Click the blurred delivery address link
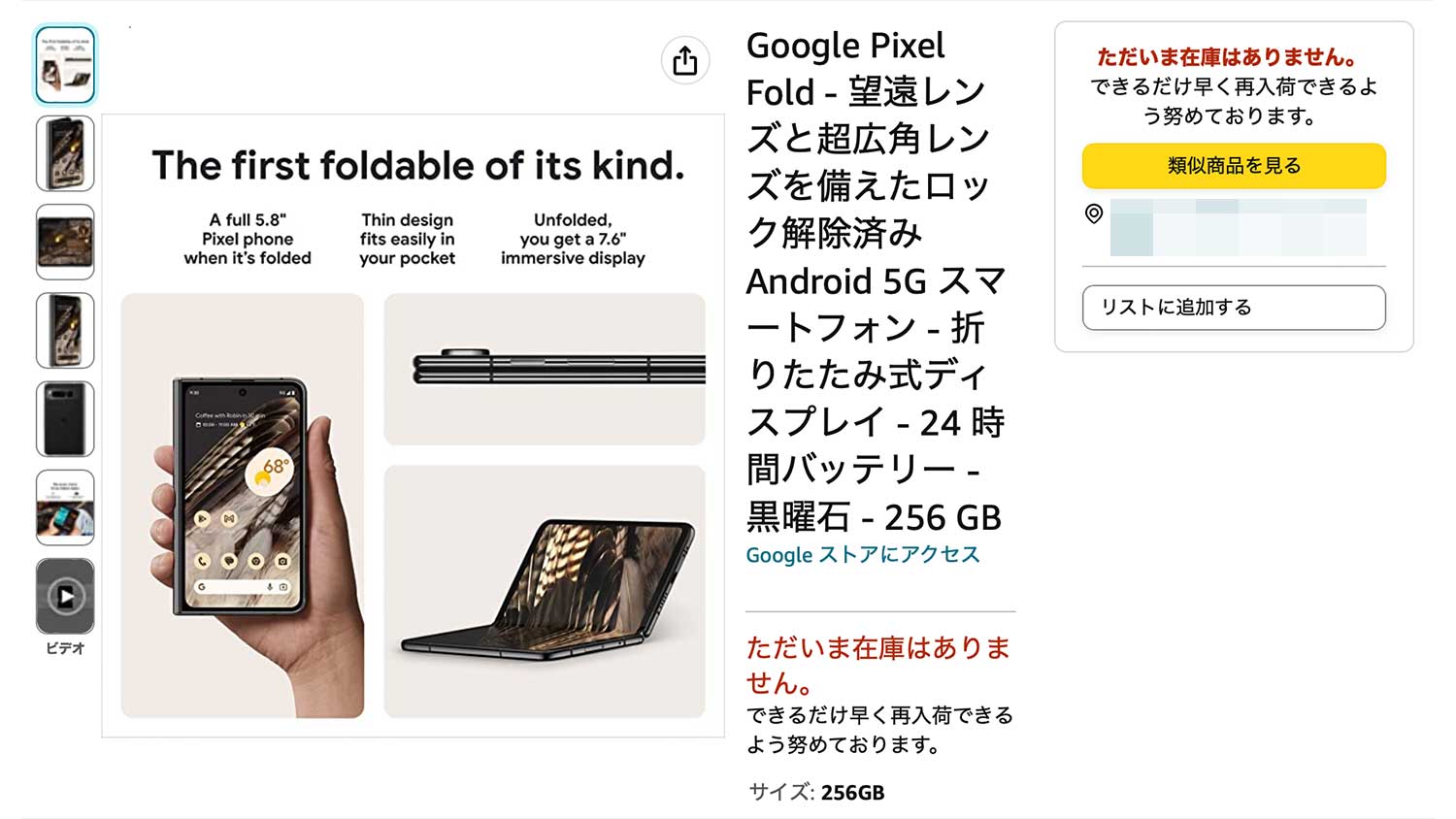The height and width of the screenshot is (819, 1456). [x=1238, y=227]
